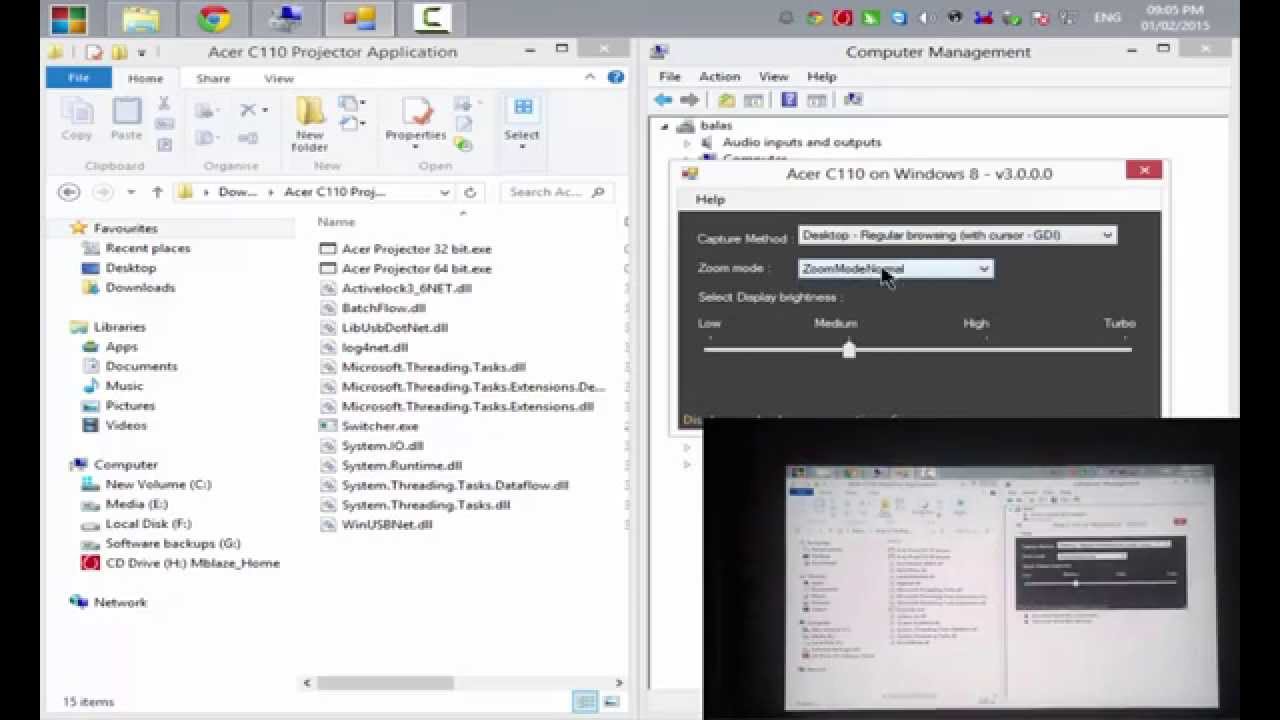Screen dimensions: 1280x720
Task: Click Back arrow in Computer Management toolbar
Action: (x=663, y=100)
